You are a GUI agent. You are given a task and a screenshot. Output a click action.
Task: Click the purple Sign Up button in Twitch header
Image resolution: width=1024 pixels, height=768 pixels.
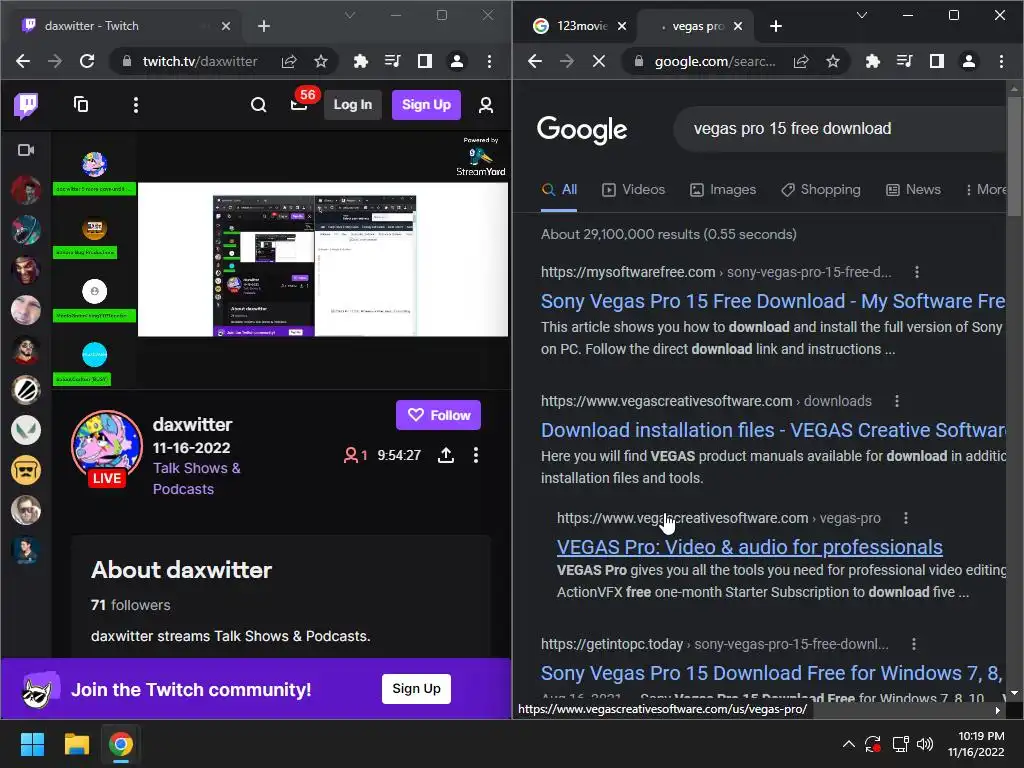pos(426,104)
